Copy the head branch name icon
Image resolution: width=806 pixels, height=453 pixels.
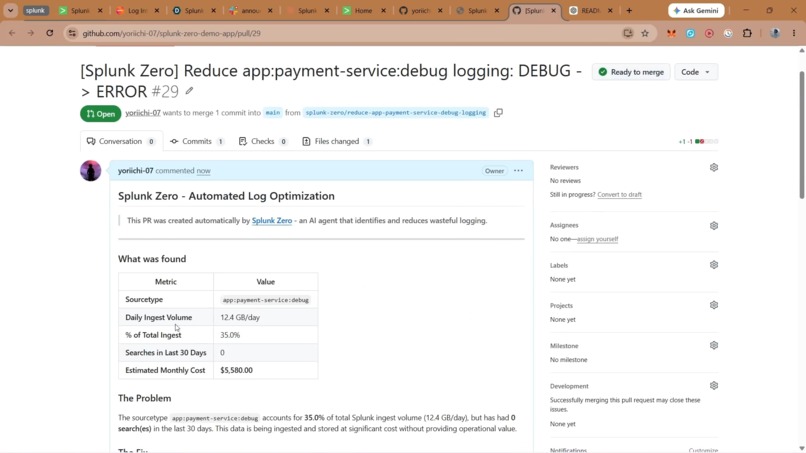click(x=498, y=113)
